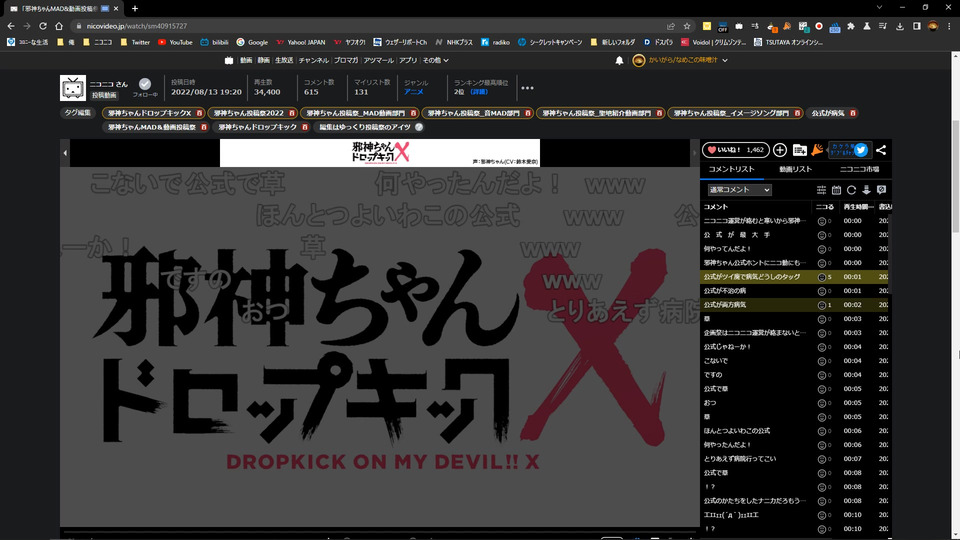Screen dimensions: 960x540
Task: Click the niconico TV logo in header
Action: click(x=228, y=61)
